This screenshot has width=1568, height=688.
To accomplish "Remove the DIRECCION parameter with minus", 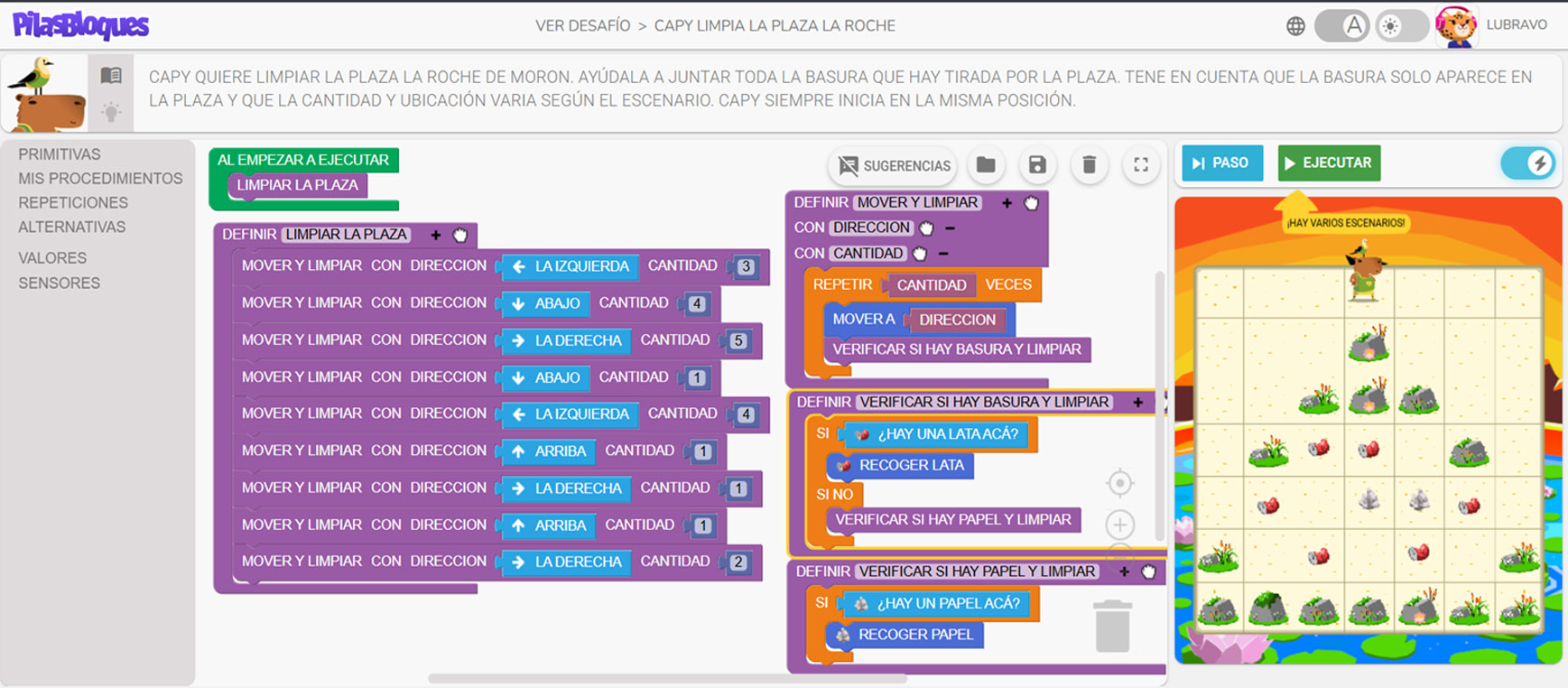I will click(x=950, y=228).
